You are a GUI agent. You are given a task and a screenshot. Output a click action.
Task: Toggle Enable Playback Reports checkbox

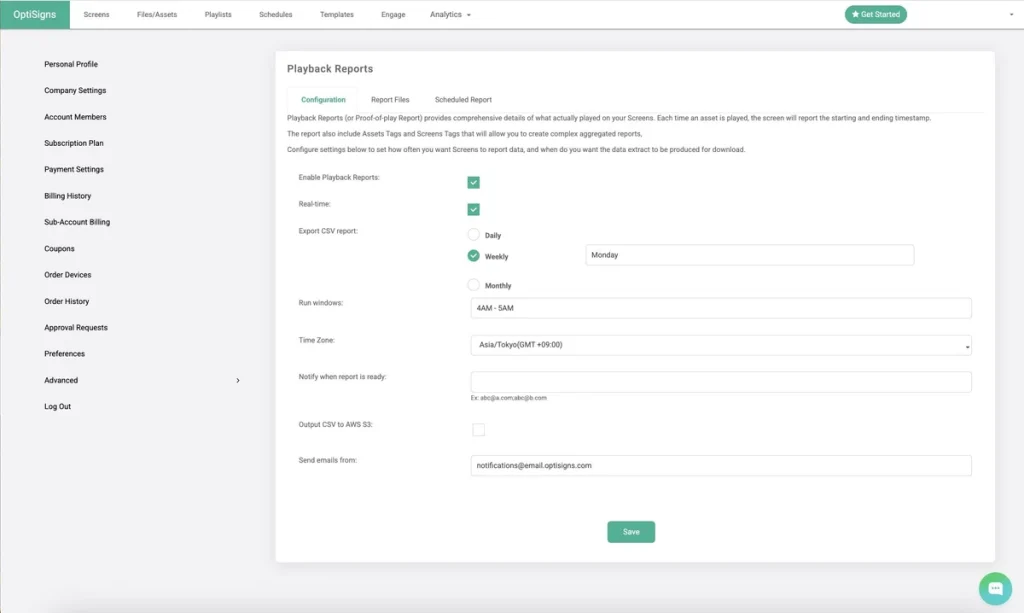pos(473,182)
